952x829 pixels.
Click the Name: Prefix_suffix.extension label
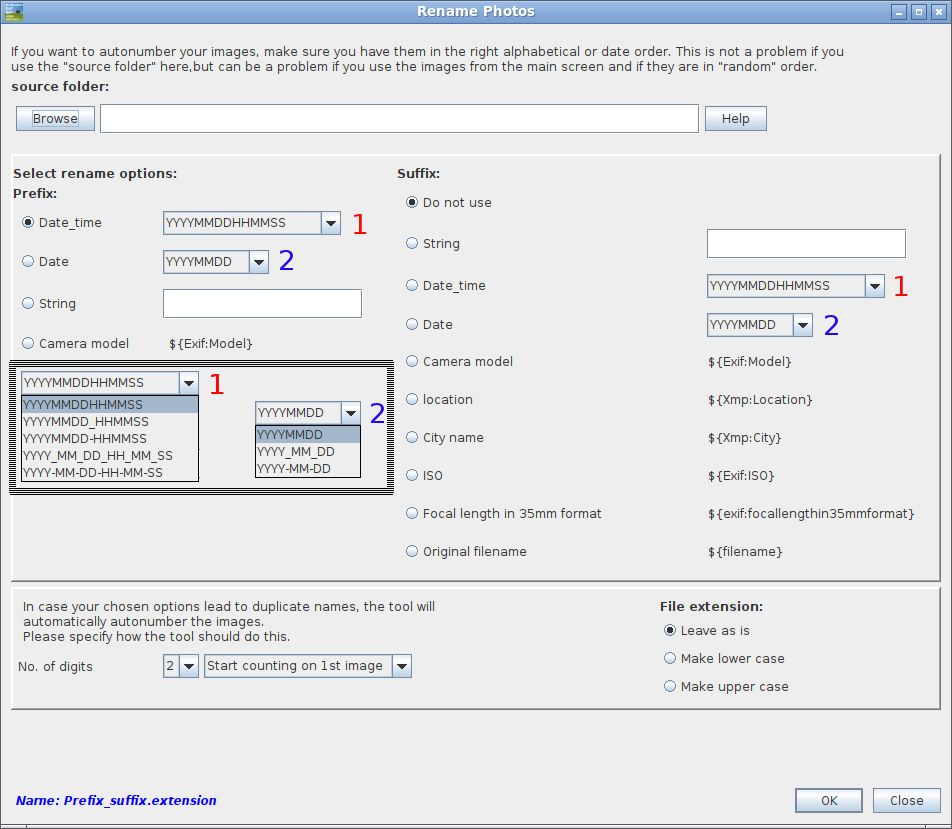[116, 800]
